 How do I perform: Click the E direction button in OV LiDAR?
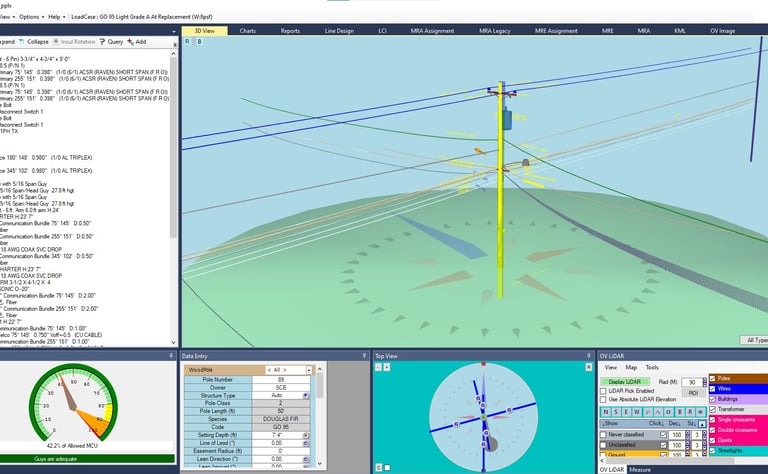point(626,412)
